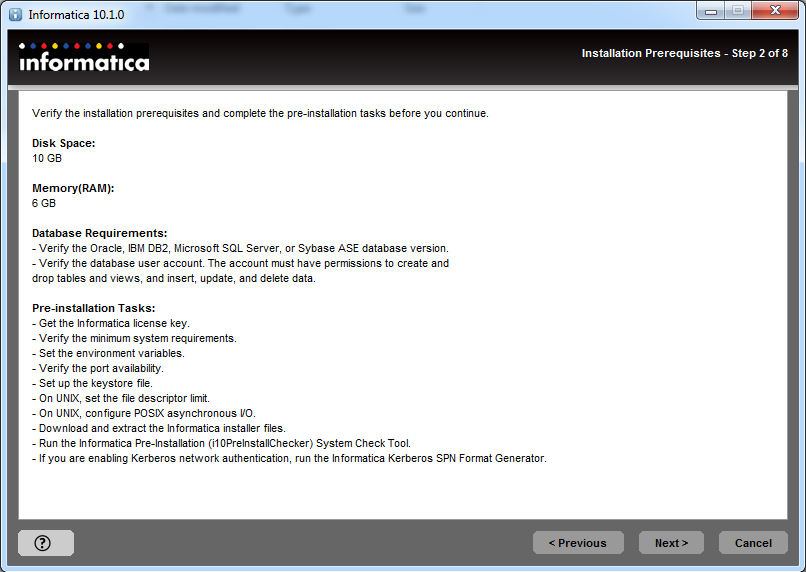Click 'Set up the keystore file' line

point(92,383)
